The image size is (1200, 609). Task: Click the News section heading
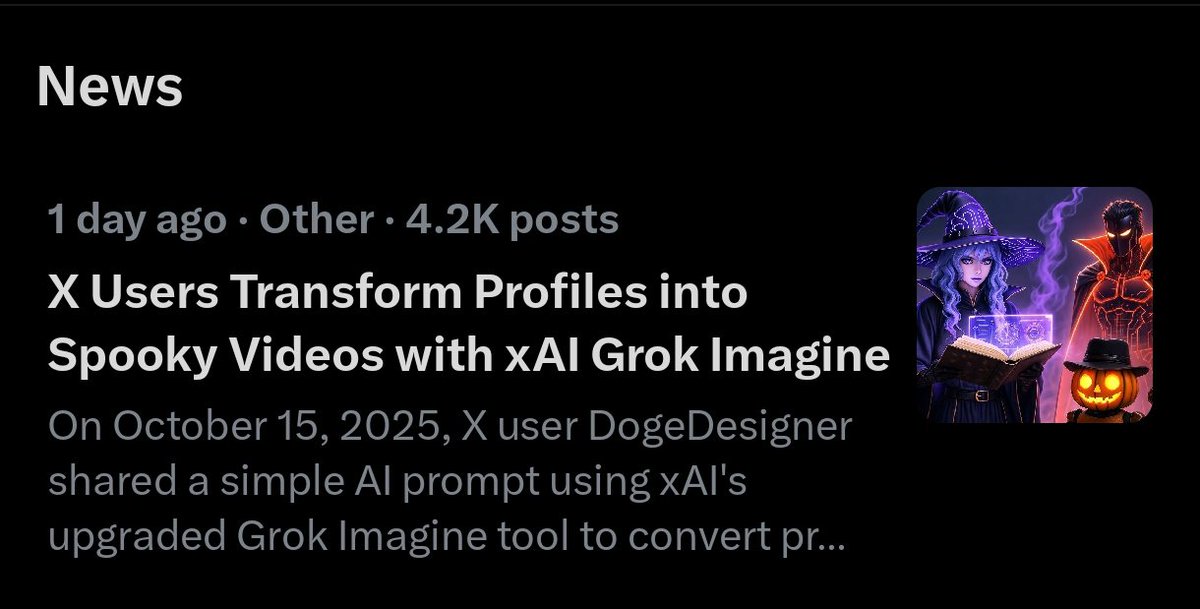point(110,88)
